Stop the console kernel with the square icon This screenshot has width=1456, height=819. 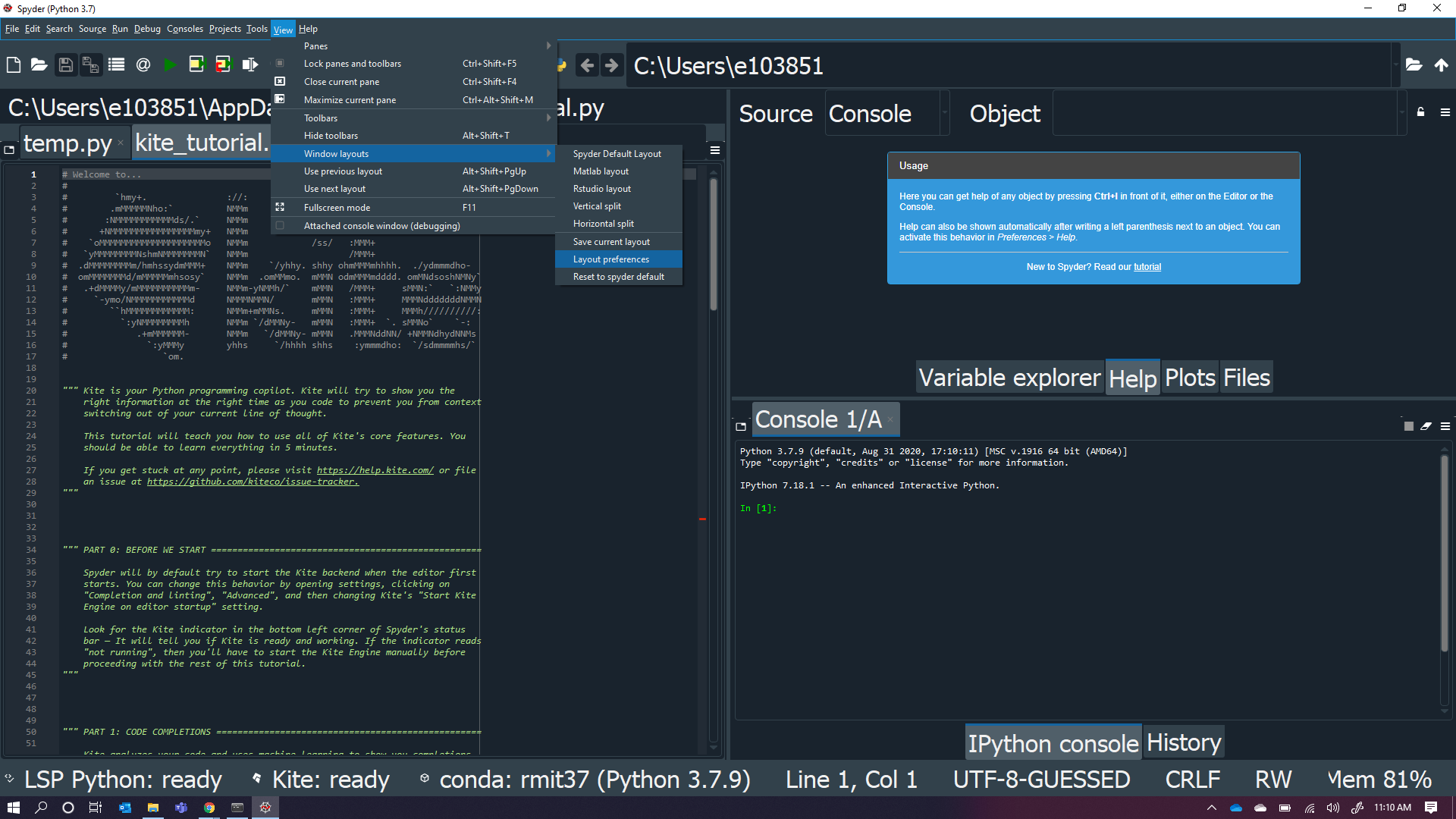coord(1409,426)
